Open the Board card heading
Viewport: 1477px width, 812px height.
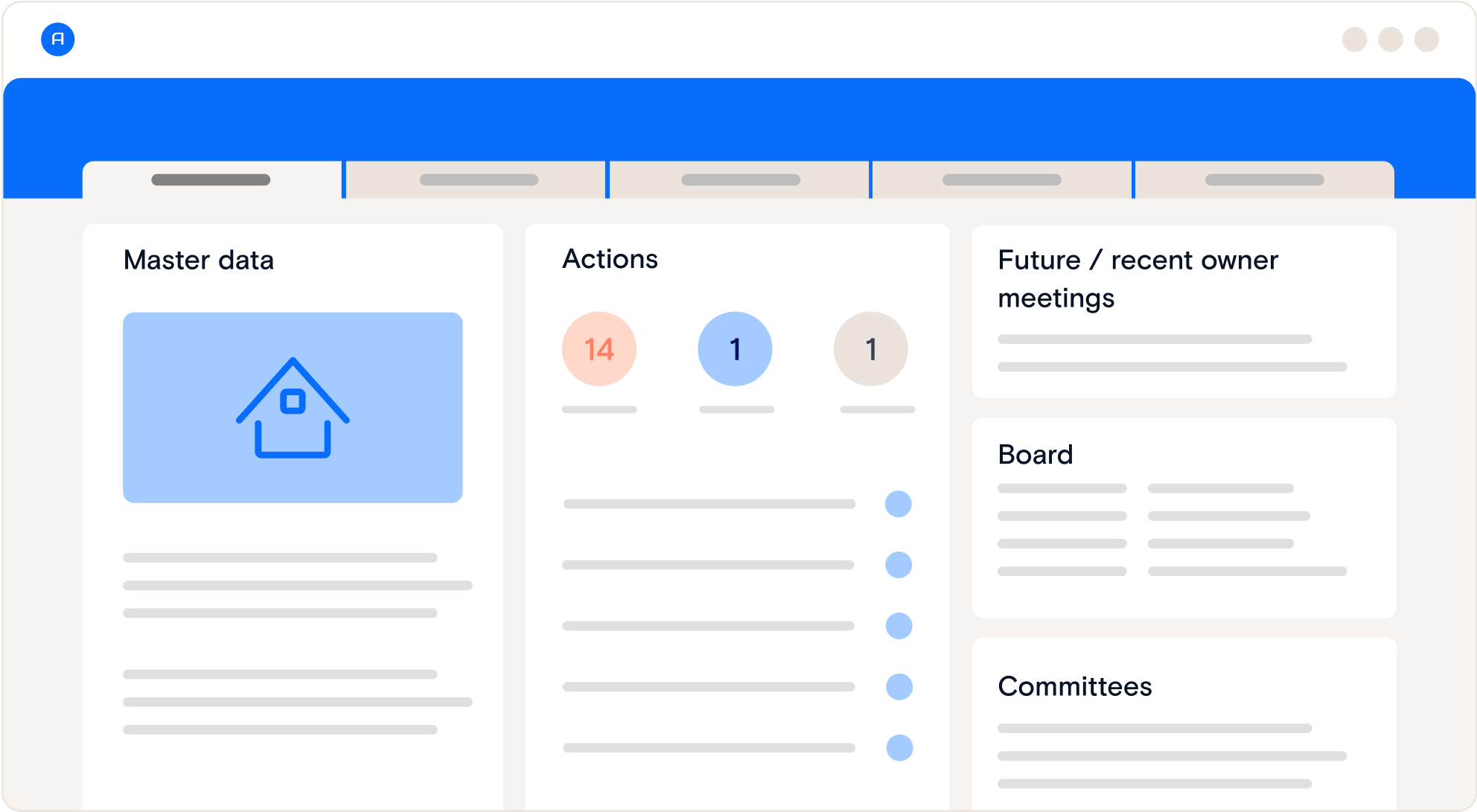[1036, 455]
